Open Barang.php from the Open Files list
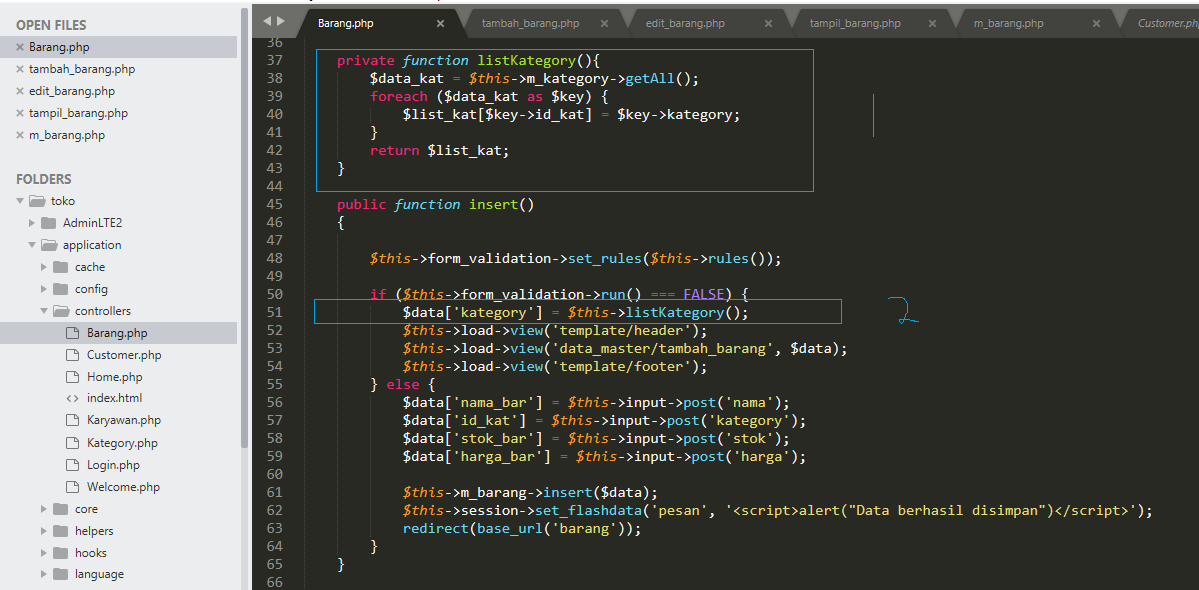 59,47
